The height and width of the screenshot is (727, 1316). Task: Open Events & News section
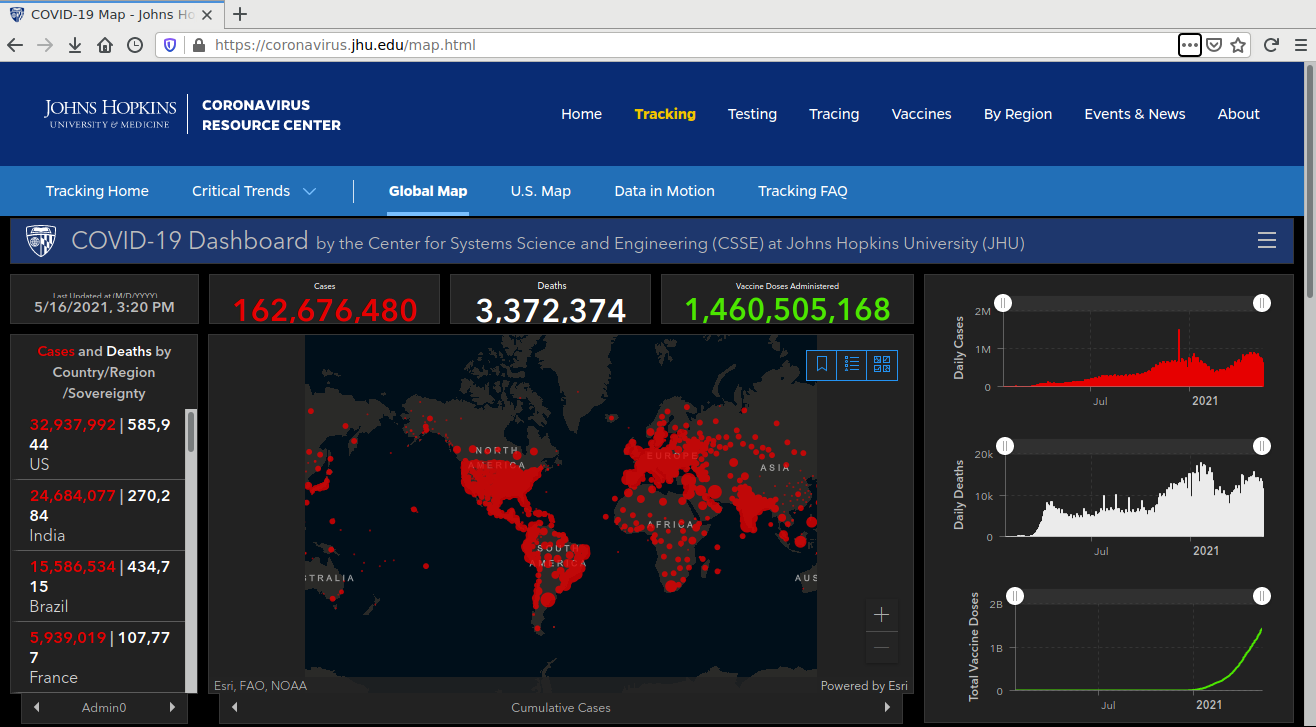click(1134, 114)
